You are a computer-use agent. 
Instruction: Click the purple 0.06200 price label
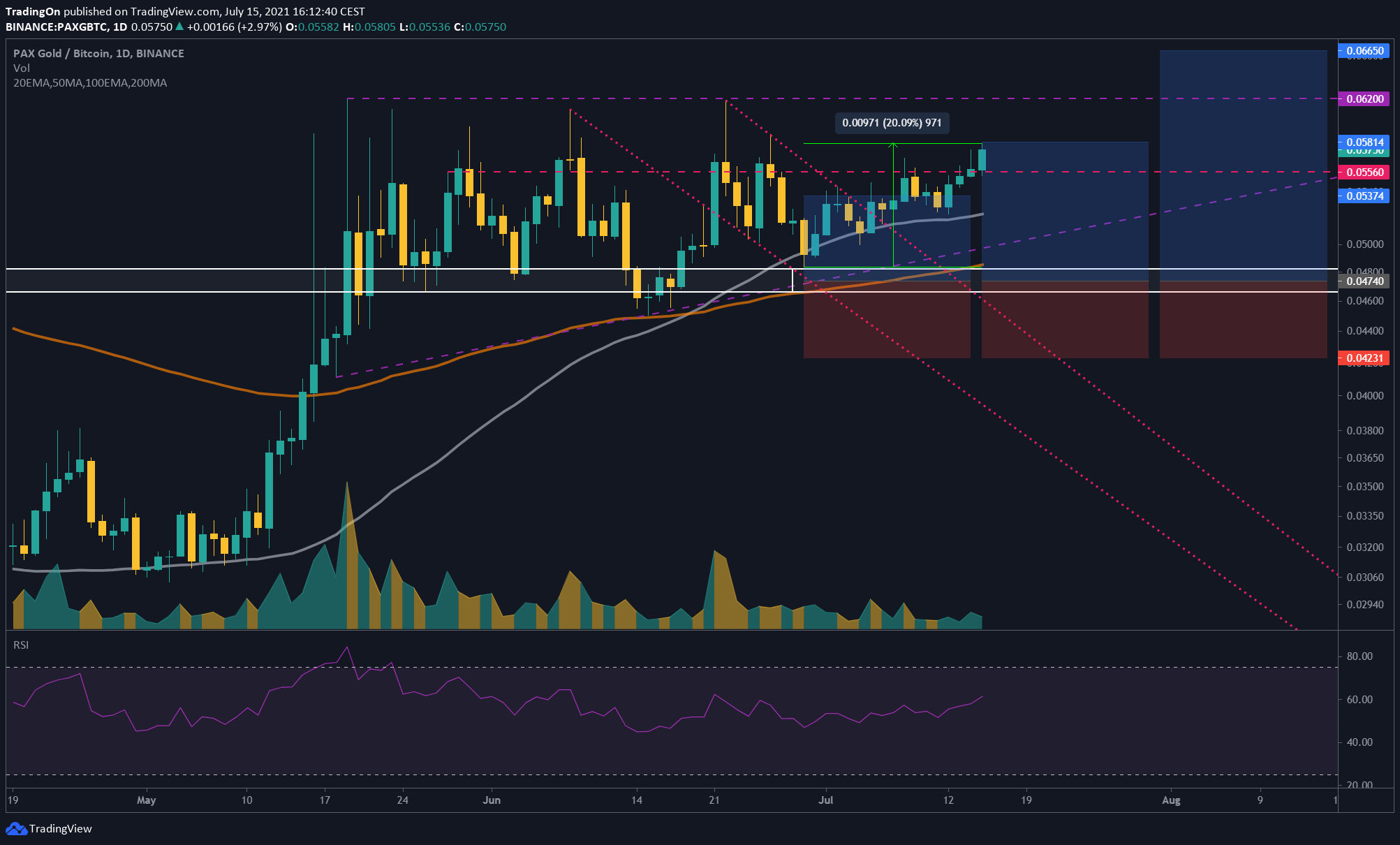[x=1364, y=99]
